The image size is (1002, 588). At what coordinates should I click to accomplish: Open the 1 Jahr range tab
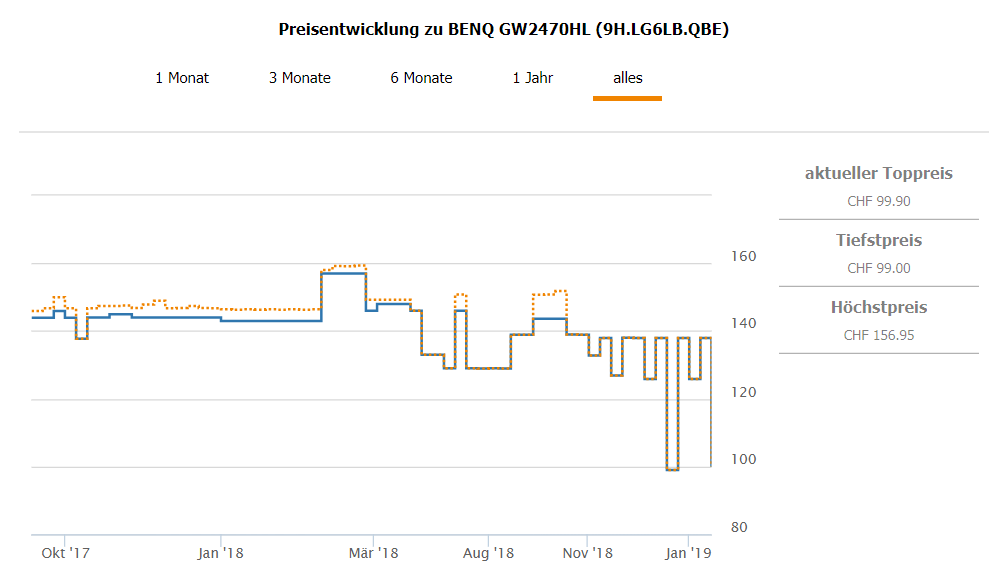click(533, 78)
